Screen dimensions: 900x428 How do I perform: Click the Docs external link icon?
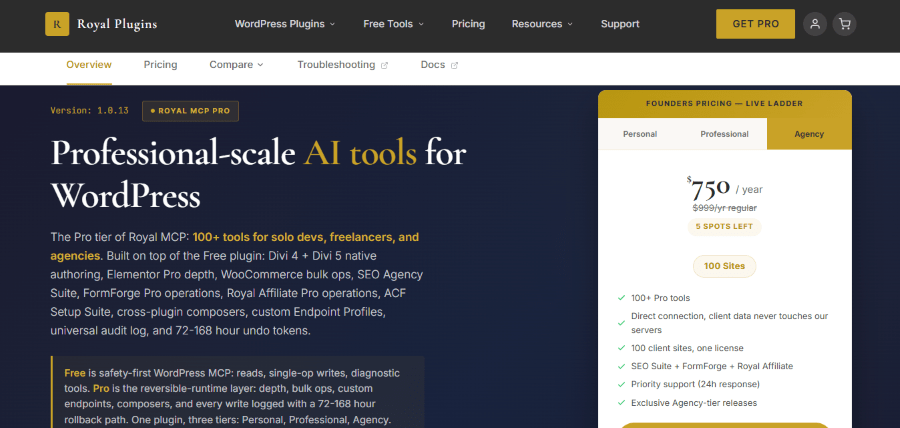click(x=454, y=65)
